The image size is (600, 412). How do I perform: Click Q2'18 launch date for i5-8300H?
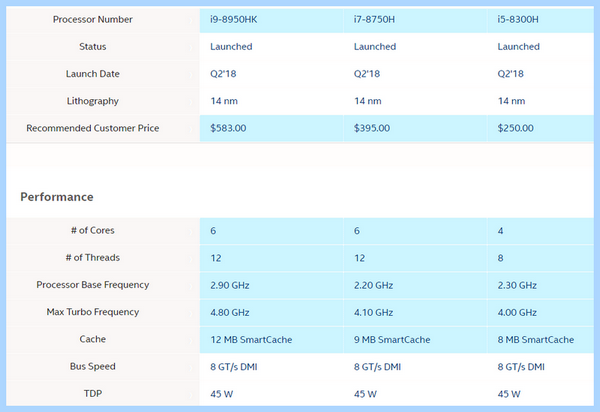pos(510,74)
